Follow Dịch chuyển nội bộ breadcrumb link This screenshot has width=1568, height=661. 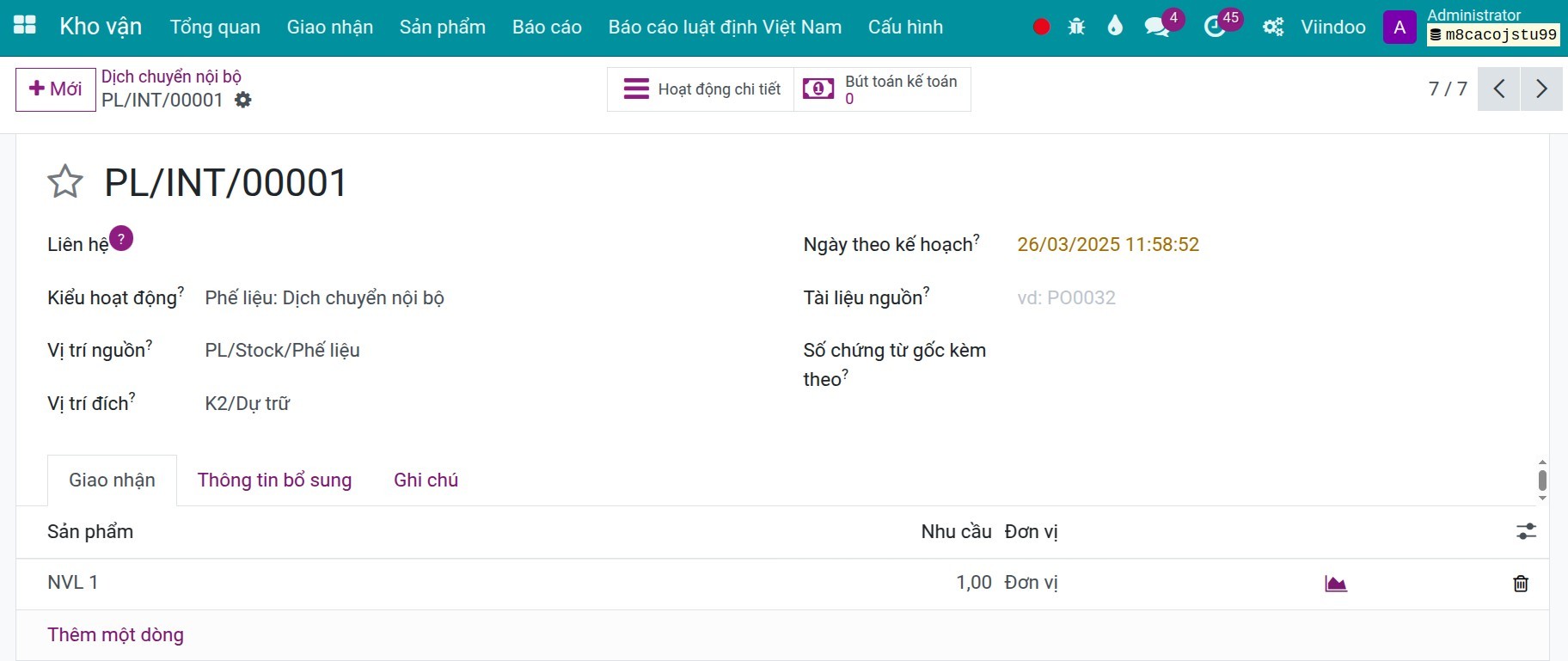(171, 77)
